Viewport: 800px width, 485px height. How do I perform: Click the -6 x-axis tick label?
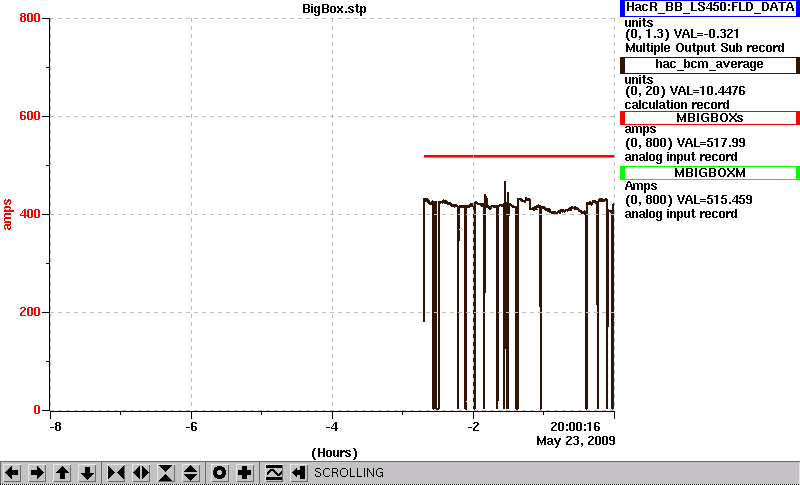pyautogui.click(x=191, y=426)
